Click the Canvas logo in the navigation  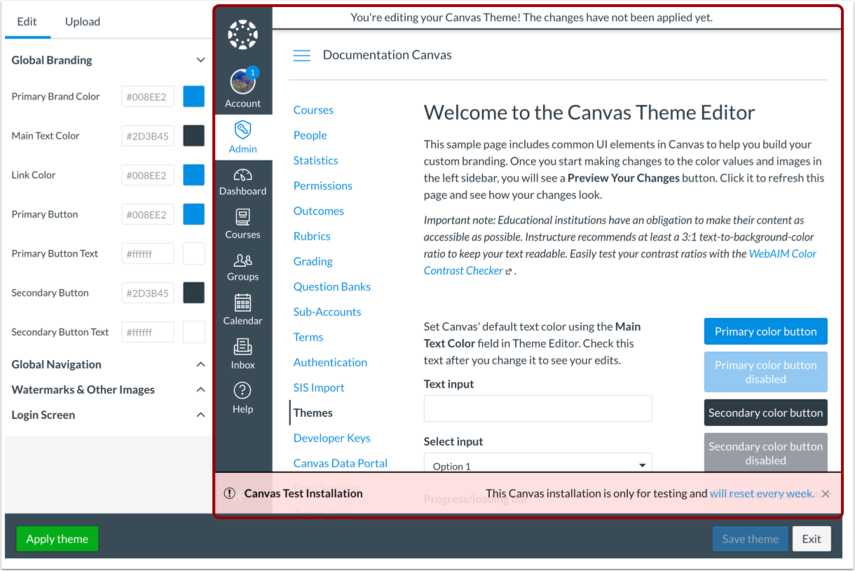243,35
